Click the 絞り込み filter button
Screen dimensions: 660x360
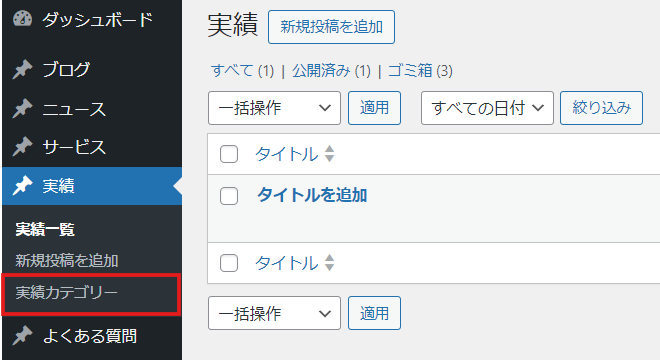(x=601, y=108)
